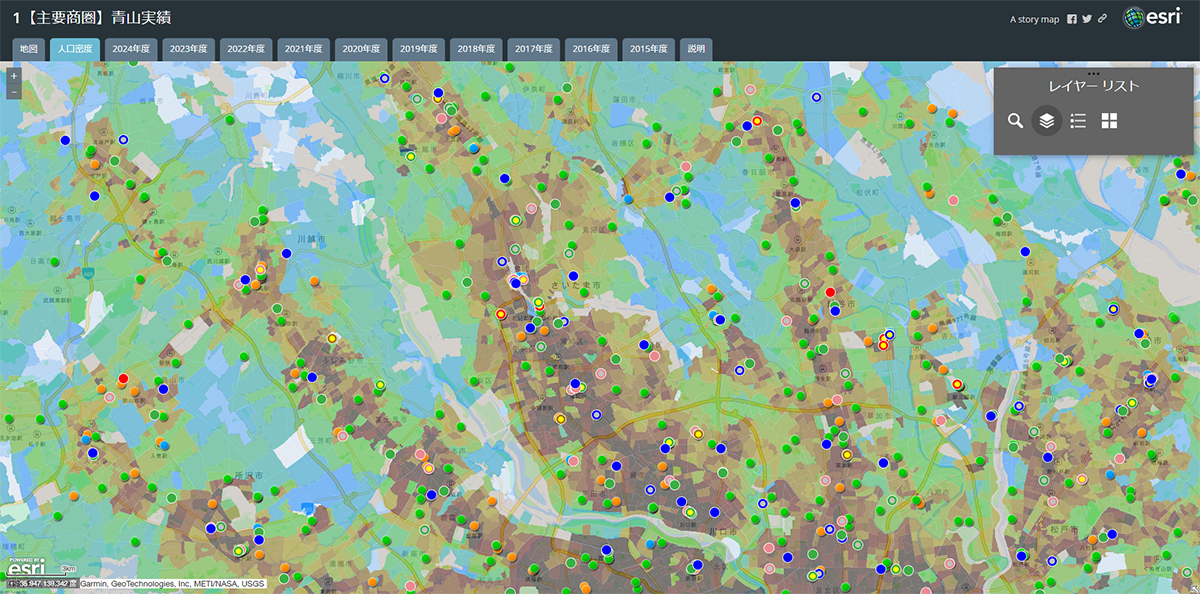This screenshot has width=1200, height=594.
Task: Click the layer list stack icon
Action: point(1046,121)
